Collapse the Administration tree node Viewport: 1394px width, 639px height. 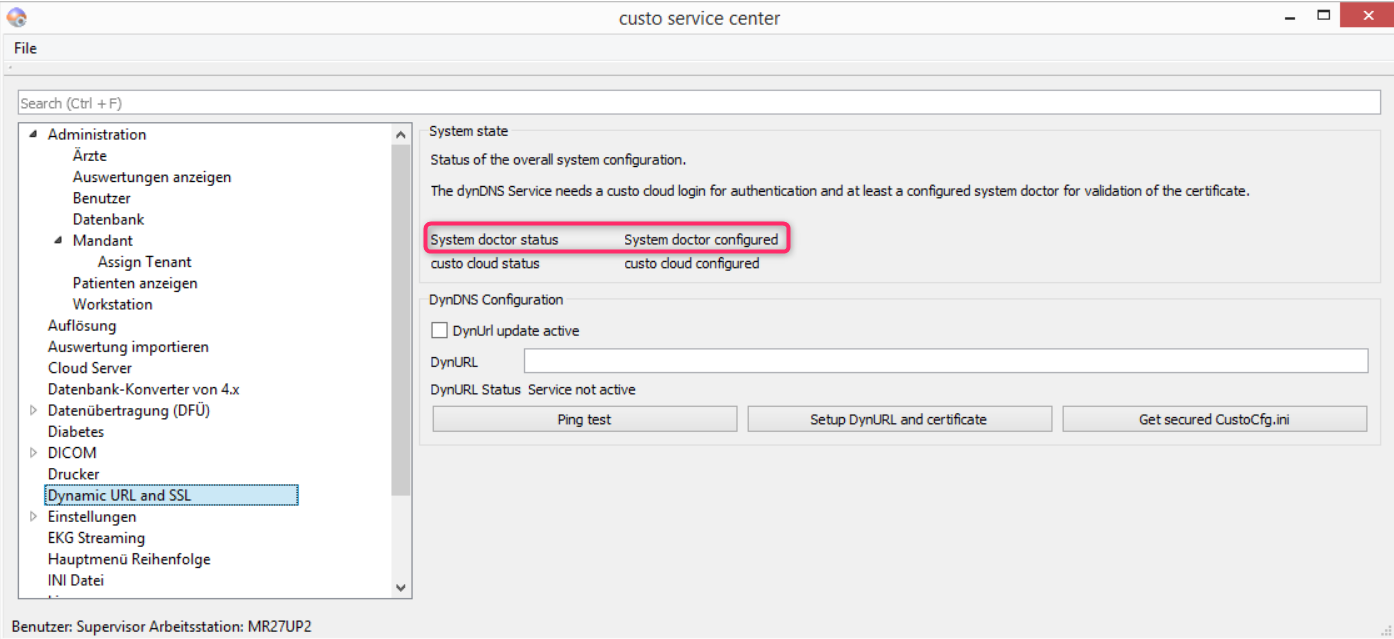pos(34,135)
